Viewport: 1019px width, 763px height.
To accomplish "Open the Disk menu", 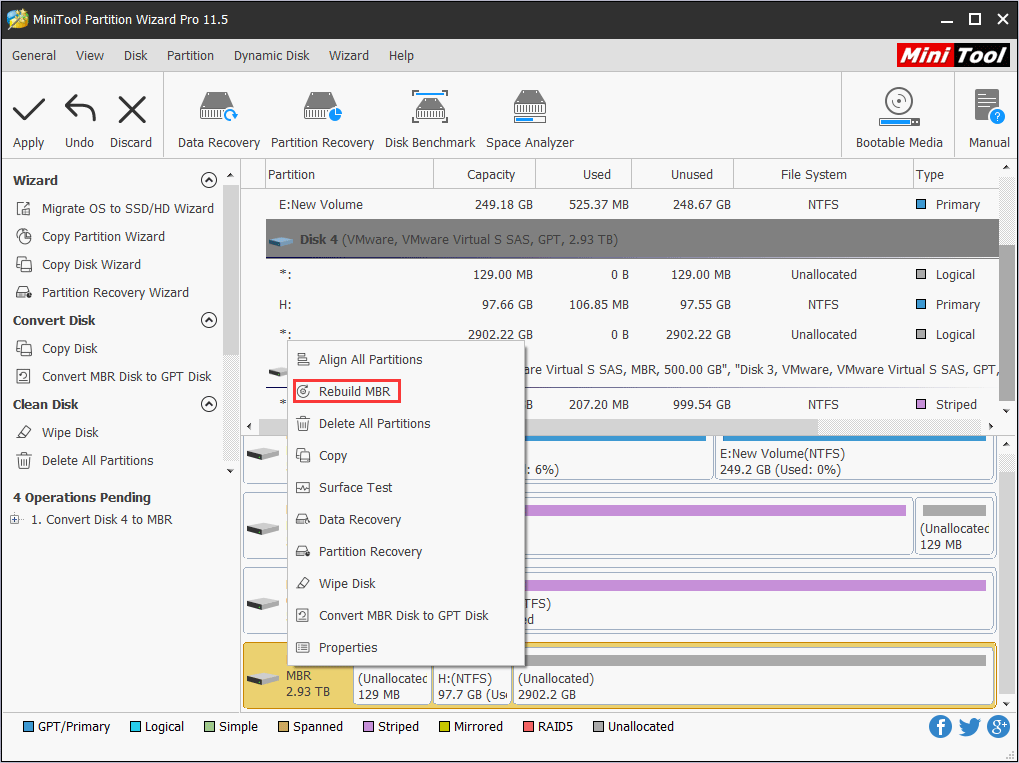I will [136, 56].
